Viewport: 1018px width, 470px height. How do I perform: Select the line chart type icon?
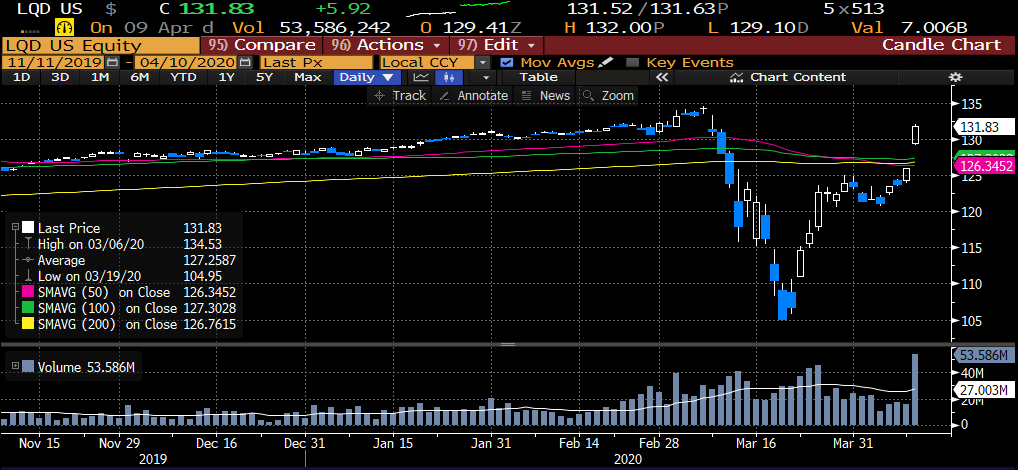[421, 77]
